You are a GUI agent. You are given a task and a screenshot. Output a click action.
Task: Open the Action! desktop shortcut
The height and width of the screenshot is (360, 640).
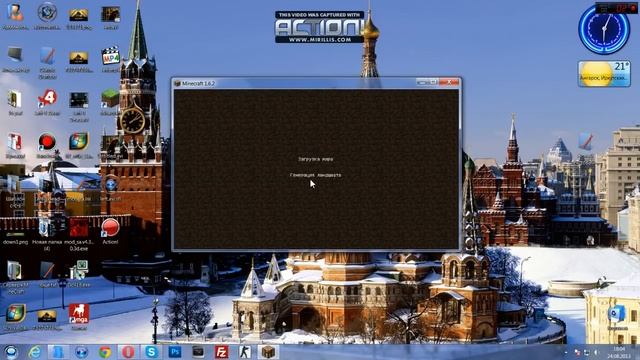pyautogui.click(x=110, y=231)
